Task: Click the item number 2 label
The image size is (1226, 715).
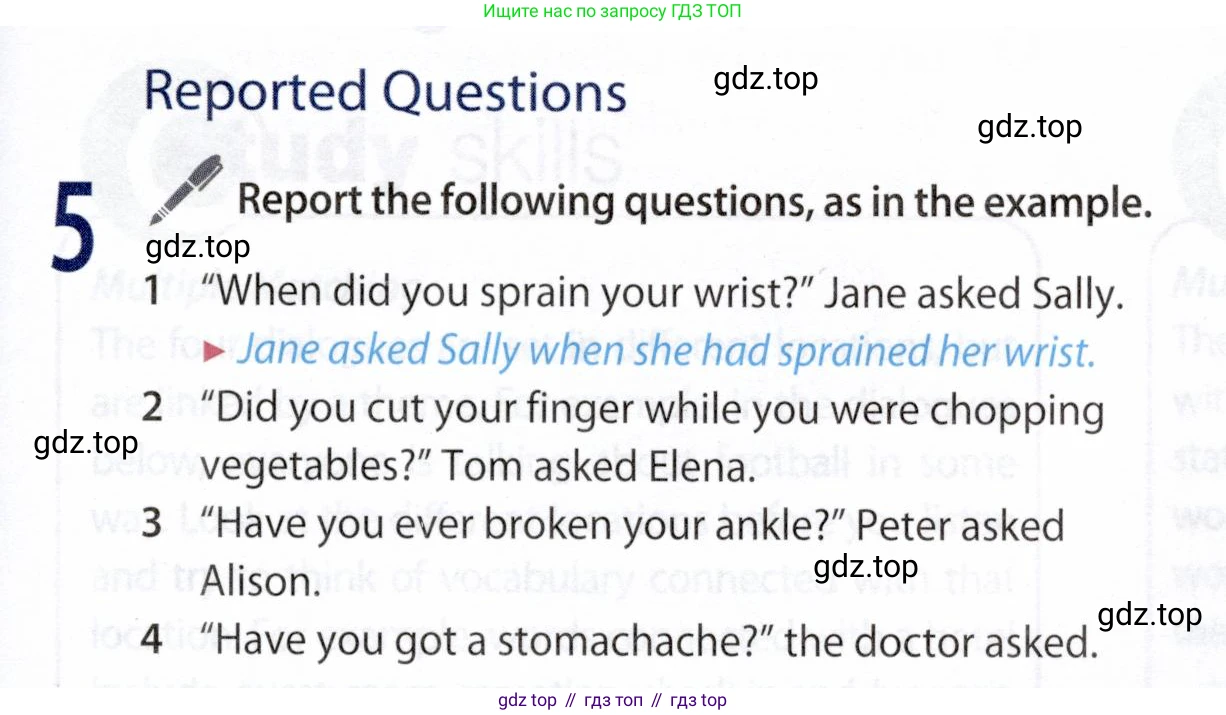Action: [152, 409]
